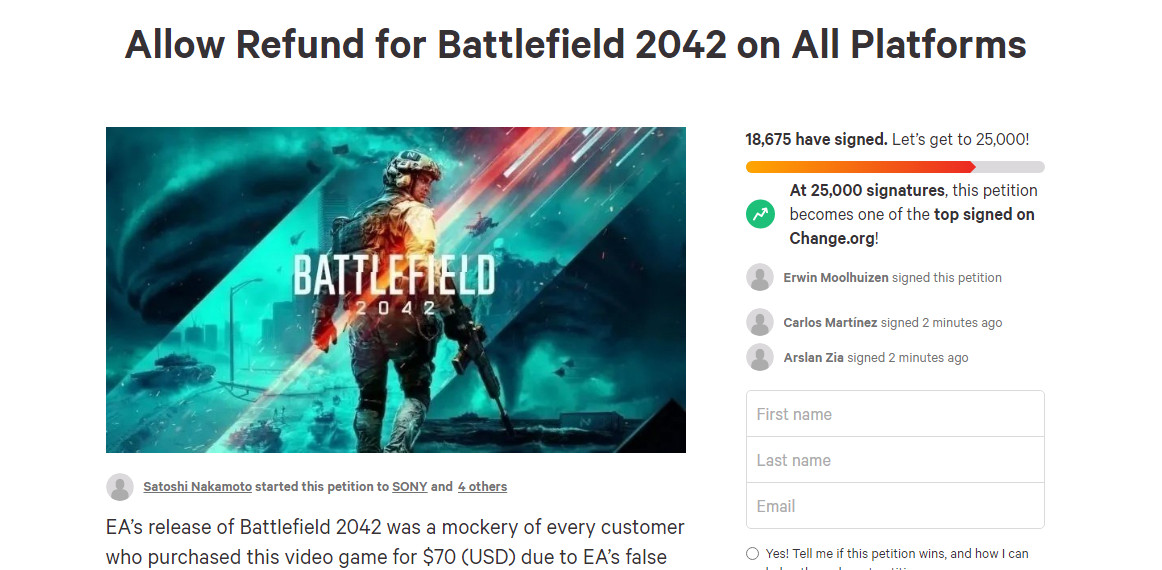Click the Erwin Moolhuizen signer name
This screenshot has height=570, width=1162.
coord(836,278)
